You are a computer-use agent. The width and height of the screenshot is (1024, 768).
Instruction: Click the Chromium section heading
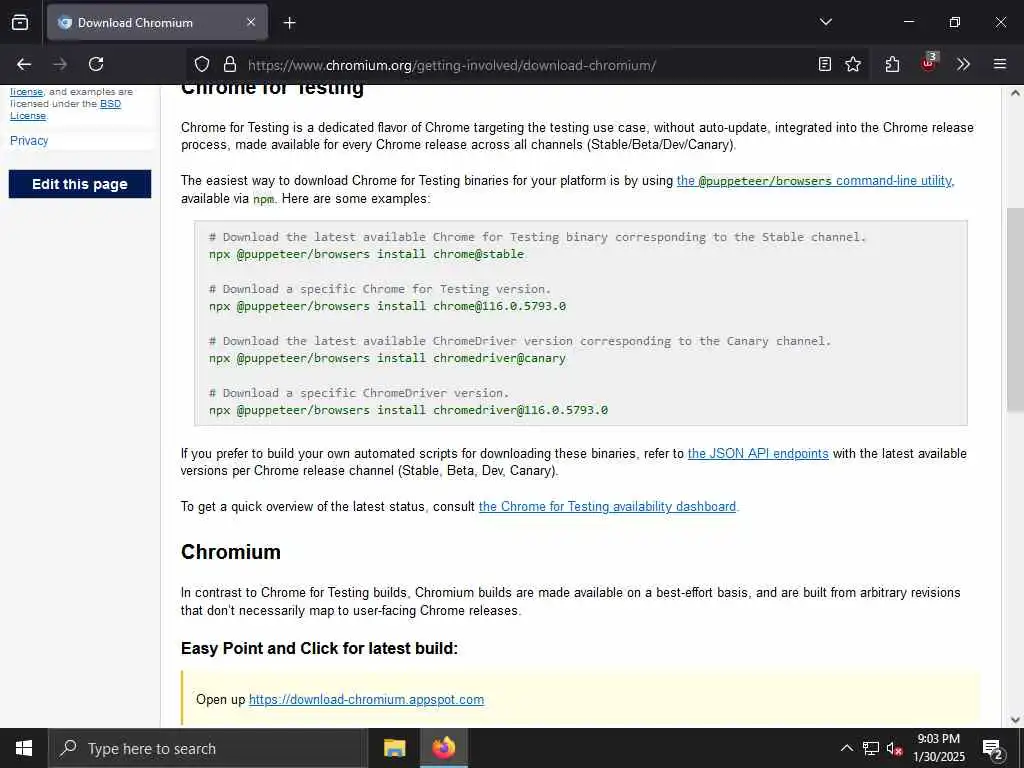(x=231, y=552)
